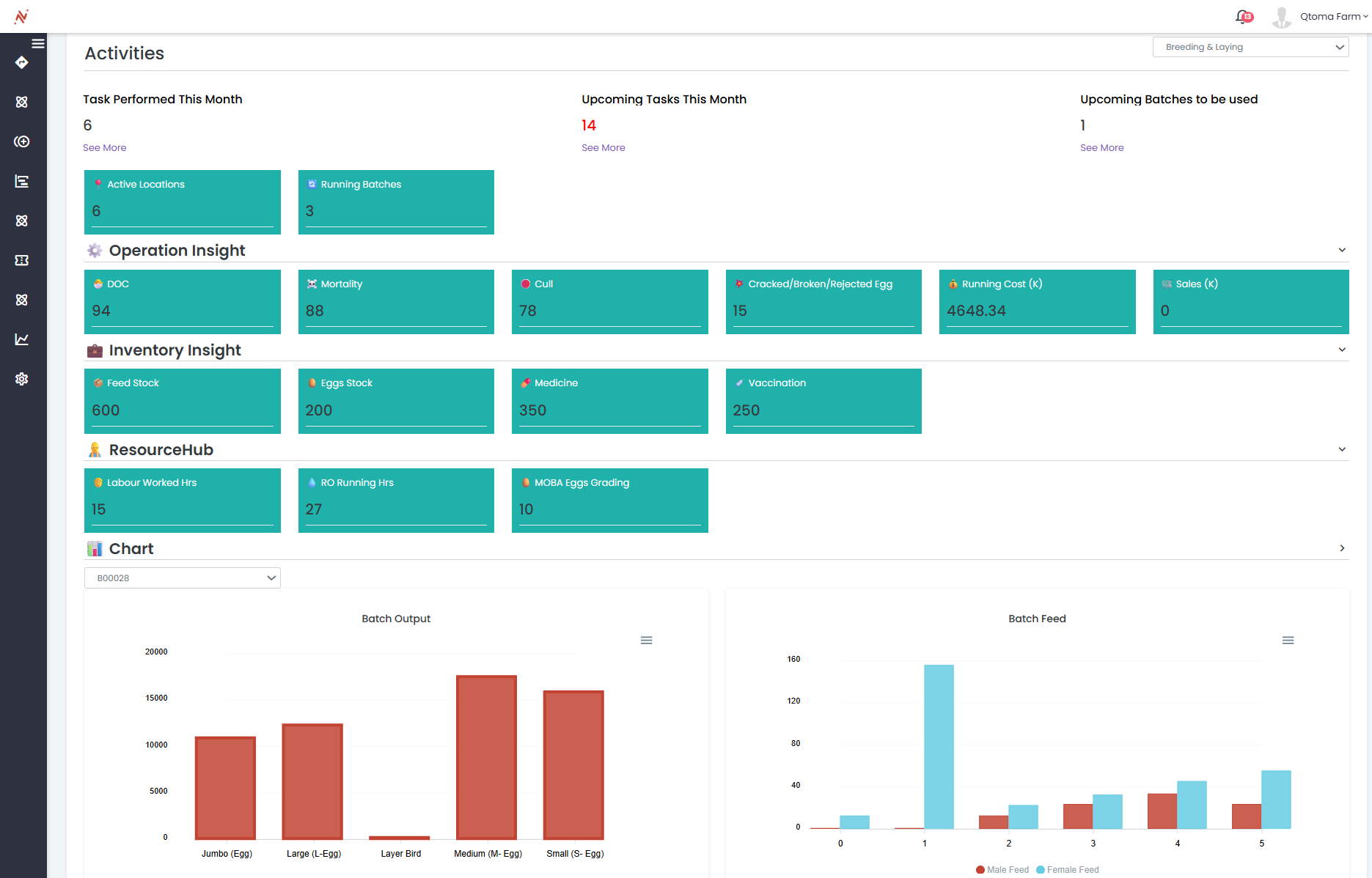Viewport: 1372px width, 878px height.
Task: Click the directions diamond sidebar icon
Action: tap(22, 63)
